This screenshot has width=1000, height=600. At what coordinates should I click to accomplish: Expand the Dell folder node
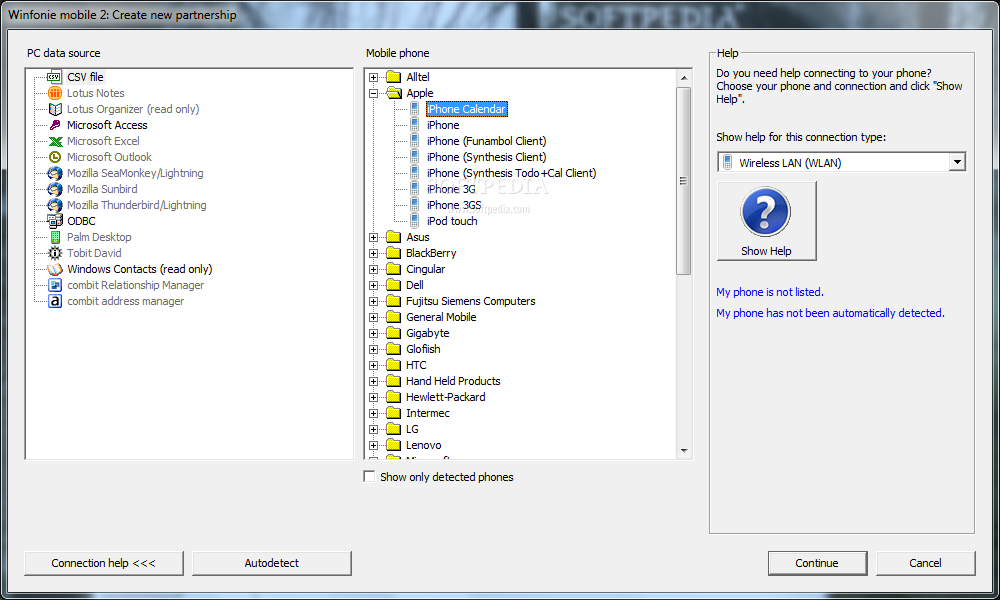[x=374, y=285]
